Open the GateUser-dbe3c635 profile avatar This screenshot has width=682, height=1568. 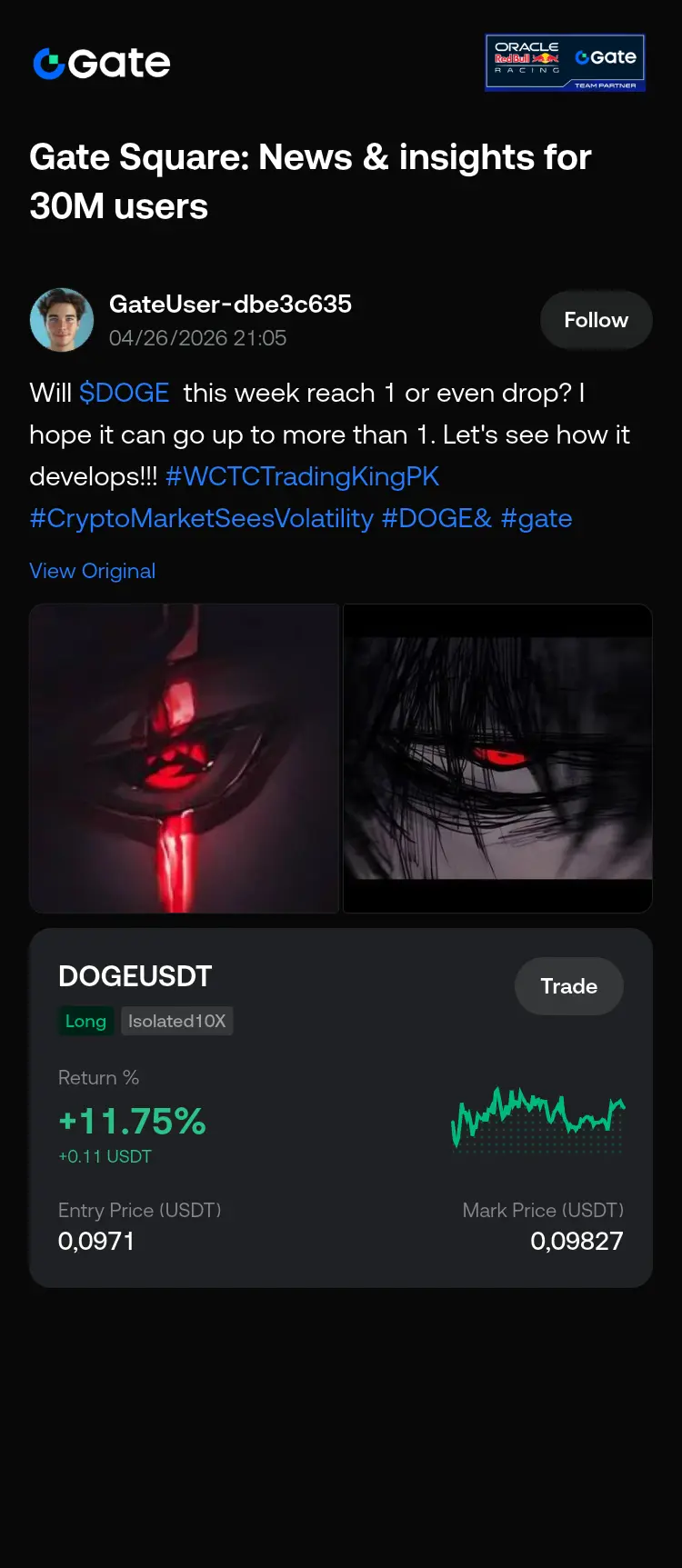tap(62, 320)
